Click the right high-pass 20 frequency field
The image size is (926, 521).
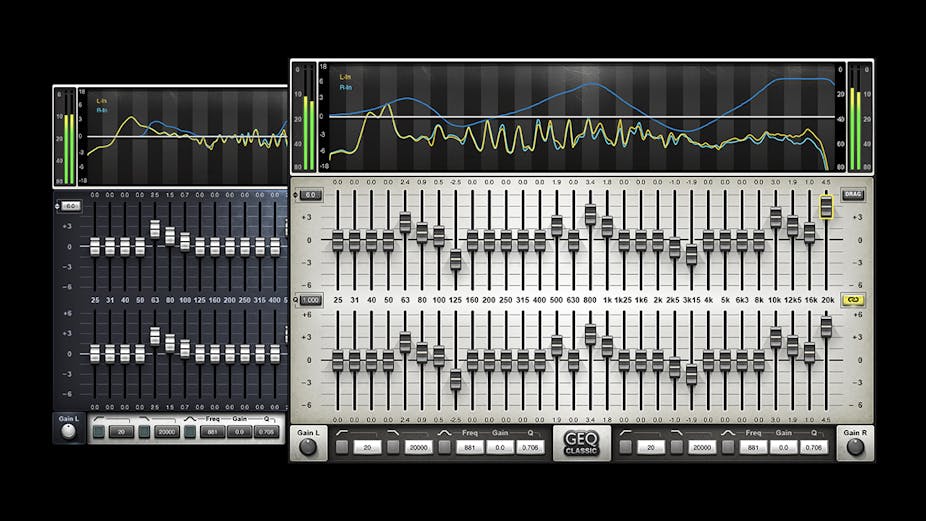pos(650,448)
